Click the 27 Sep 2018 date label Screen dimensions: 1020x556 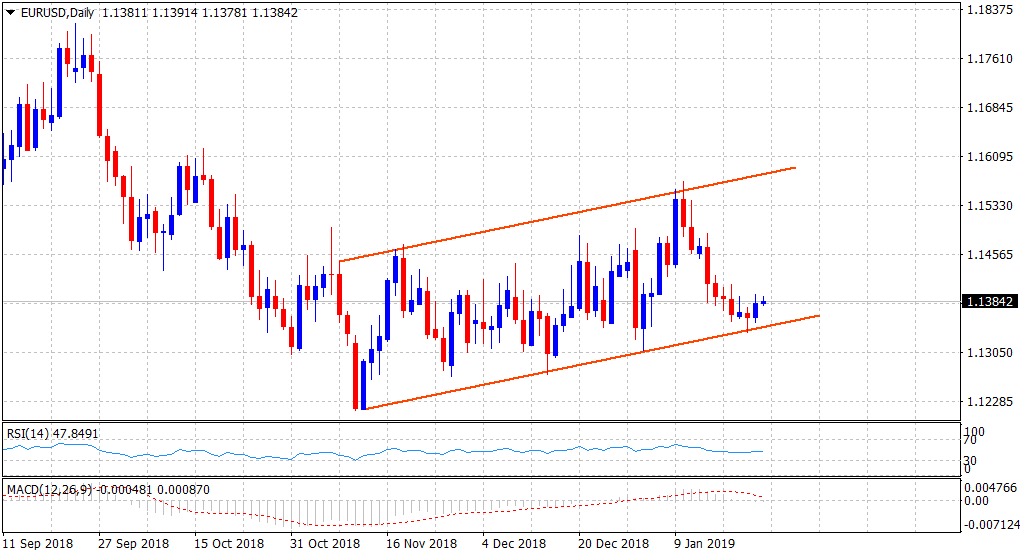133,543
